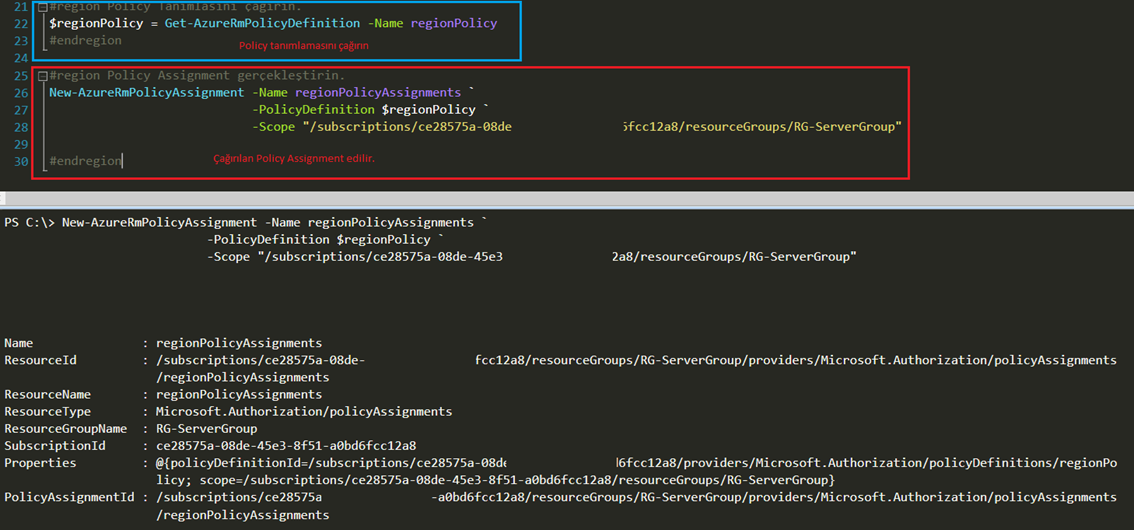The image size is (1134, 530).
Task: Collapse the region starting on line 21
Action: point(43,7)
